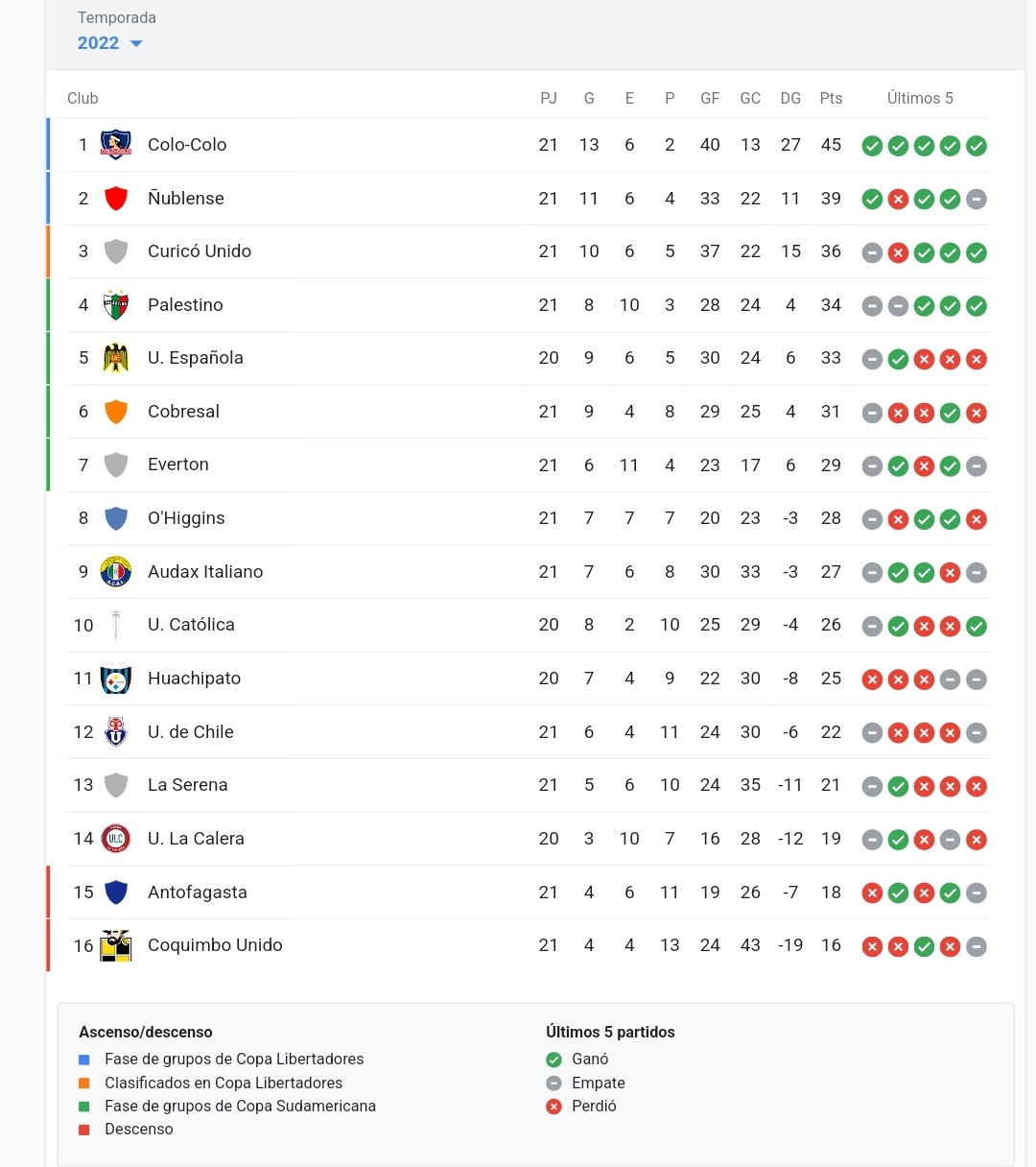Image resolution: width=1036 pixels, height=1167 pixels.
Task: Click the red Descenso legend swatch
Action: (84, 1130)
